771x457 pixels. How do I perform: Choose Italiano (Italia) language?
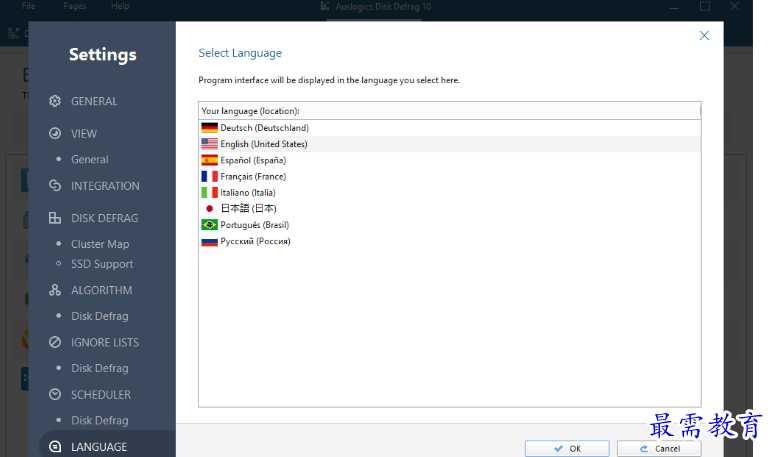449,193
